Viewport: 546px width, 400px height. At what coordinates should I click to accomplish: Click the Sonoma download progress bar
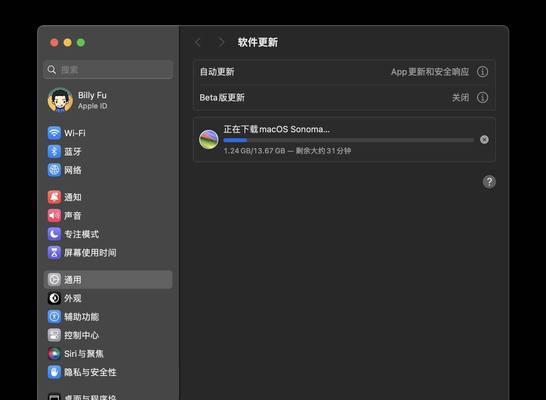coord(349,140)
